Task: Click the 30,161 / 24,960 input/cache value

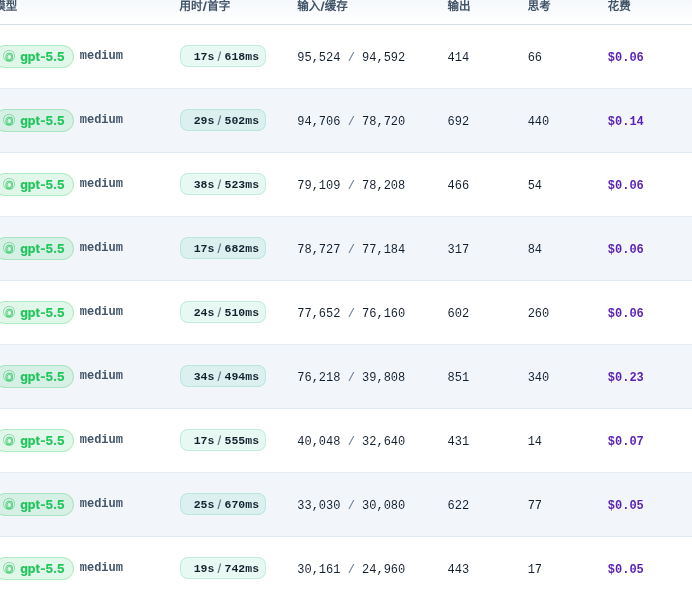Action: point(351,569)
